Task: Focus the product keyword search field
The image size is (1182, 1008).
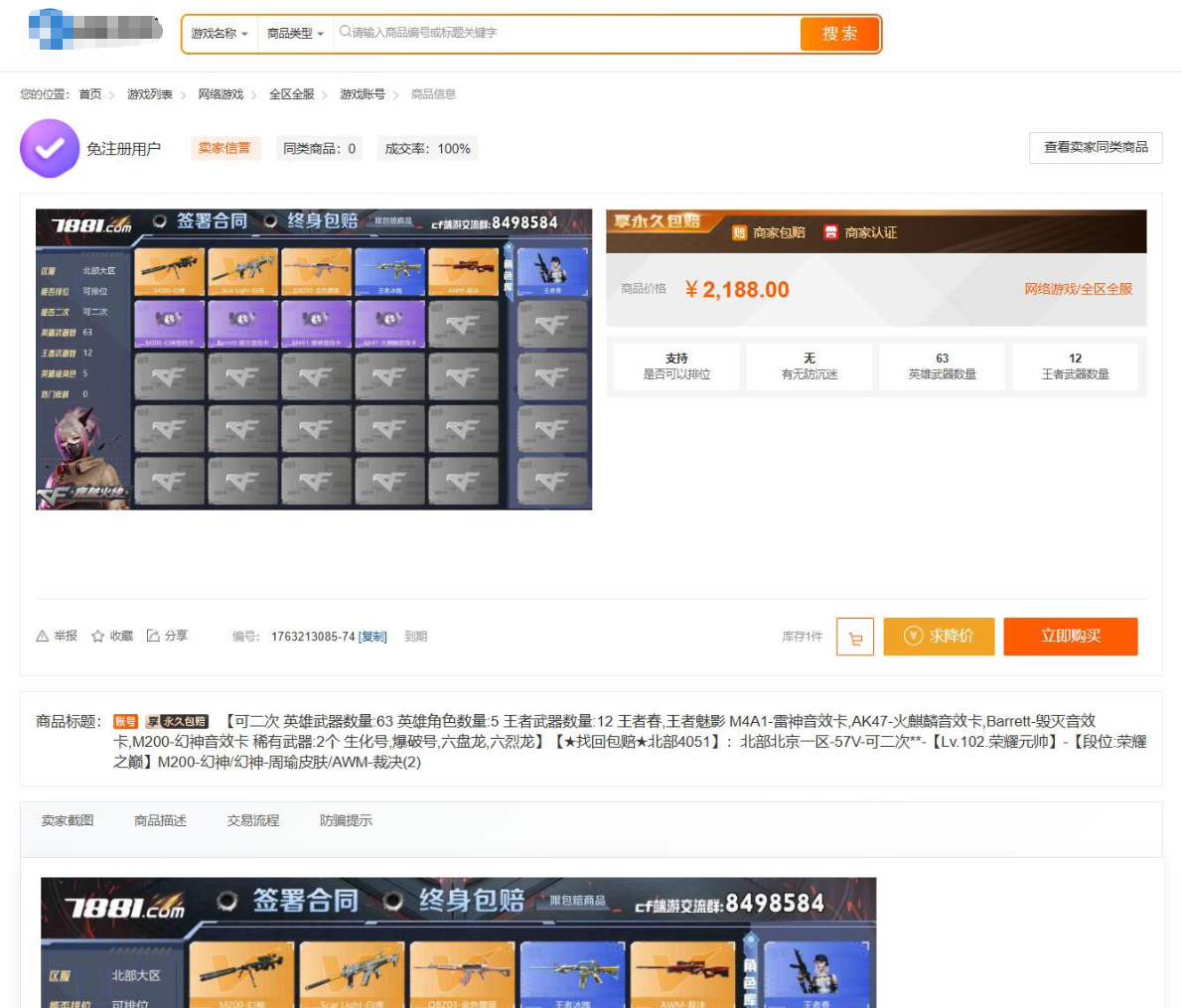Action: click(566, 33)
